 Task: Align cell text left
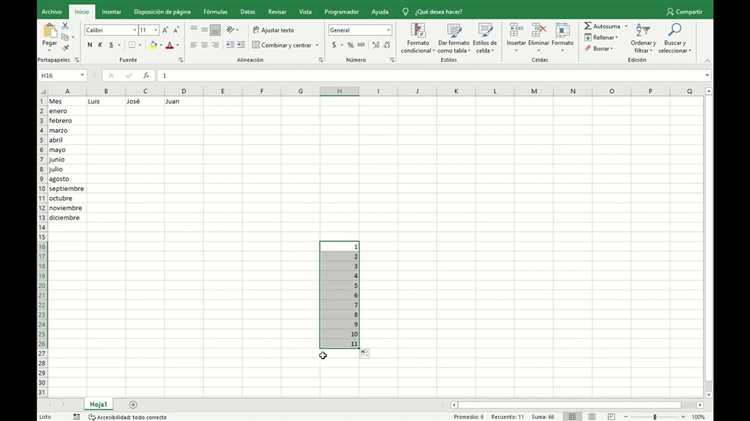(x=194, y=45)
